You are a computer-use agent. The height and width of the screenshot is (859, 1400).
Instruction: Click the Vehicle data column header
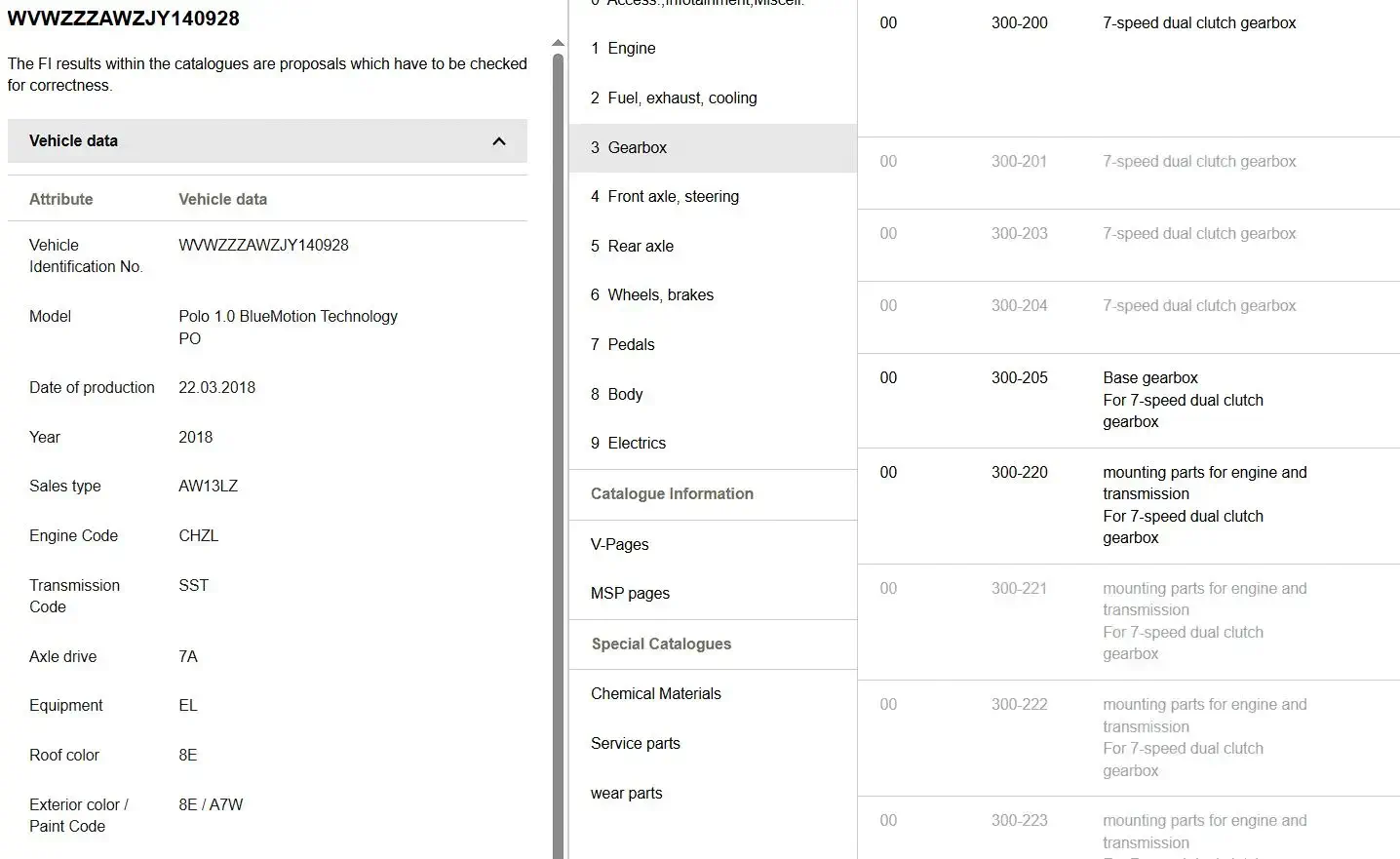[222, 200]
